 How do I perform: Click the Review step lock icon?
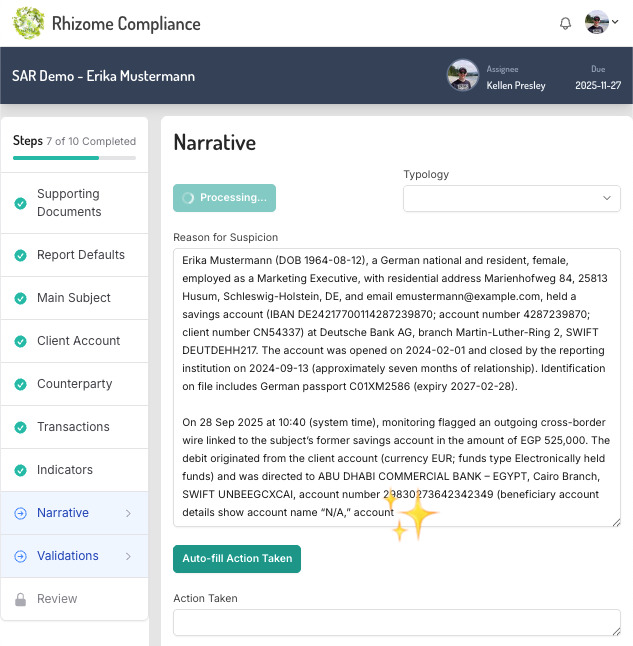click(x=20, y=599)
